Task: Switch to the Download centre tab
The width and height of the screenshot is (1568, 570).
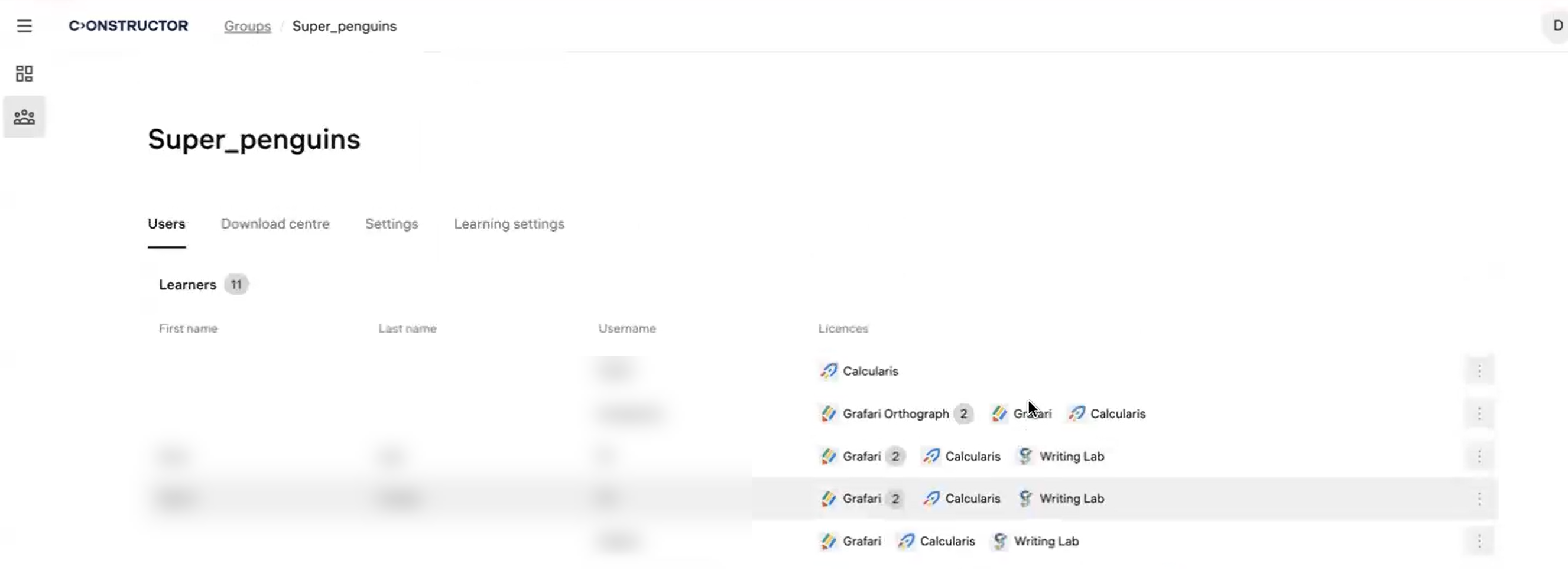Action: (275, 224)
